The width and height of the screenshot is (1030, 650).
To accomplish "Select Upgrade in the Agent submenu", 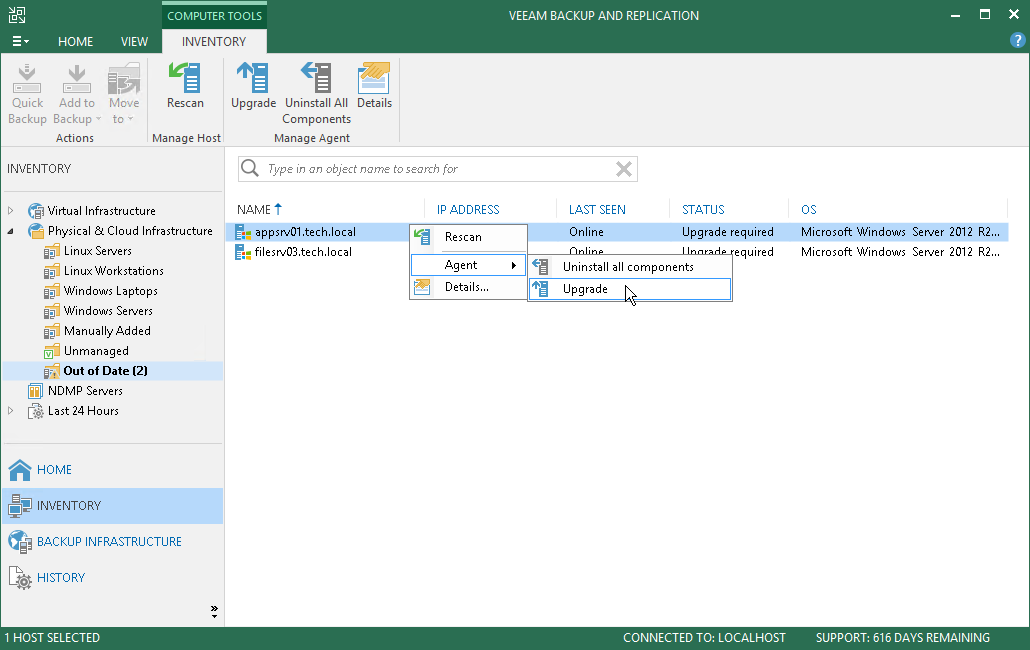I will (630, 289).
